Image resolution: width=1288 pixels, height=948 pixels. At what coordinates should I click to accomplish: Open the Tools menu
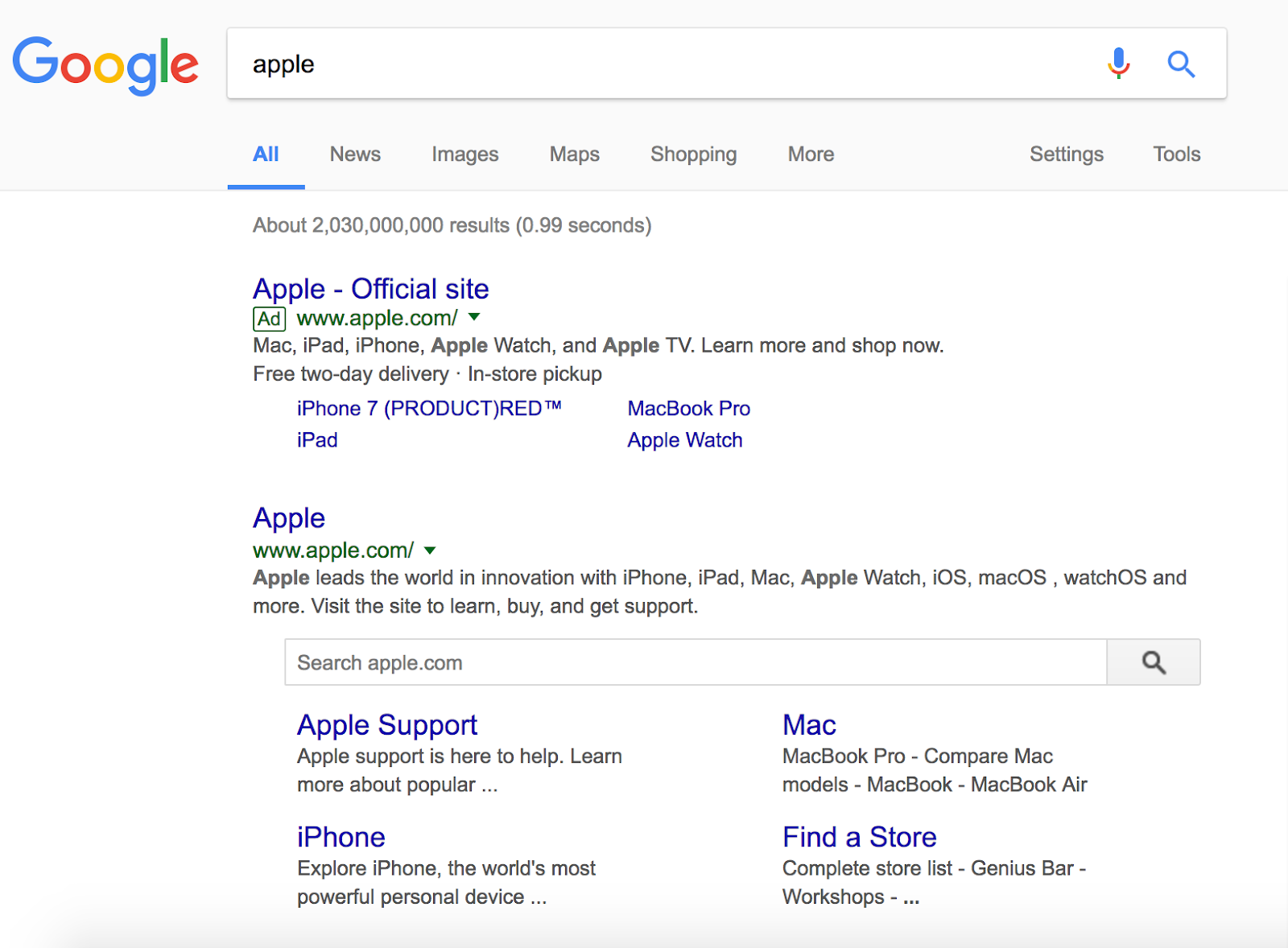[x=1177, y=155]
